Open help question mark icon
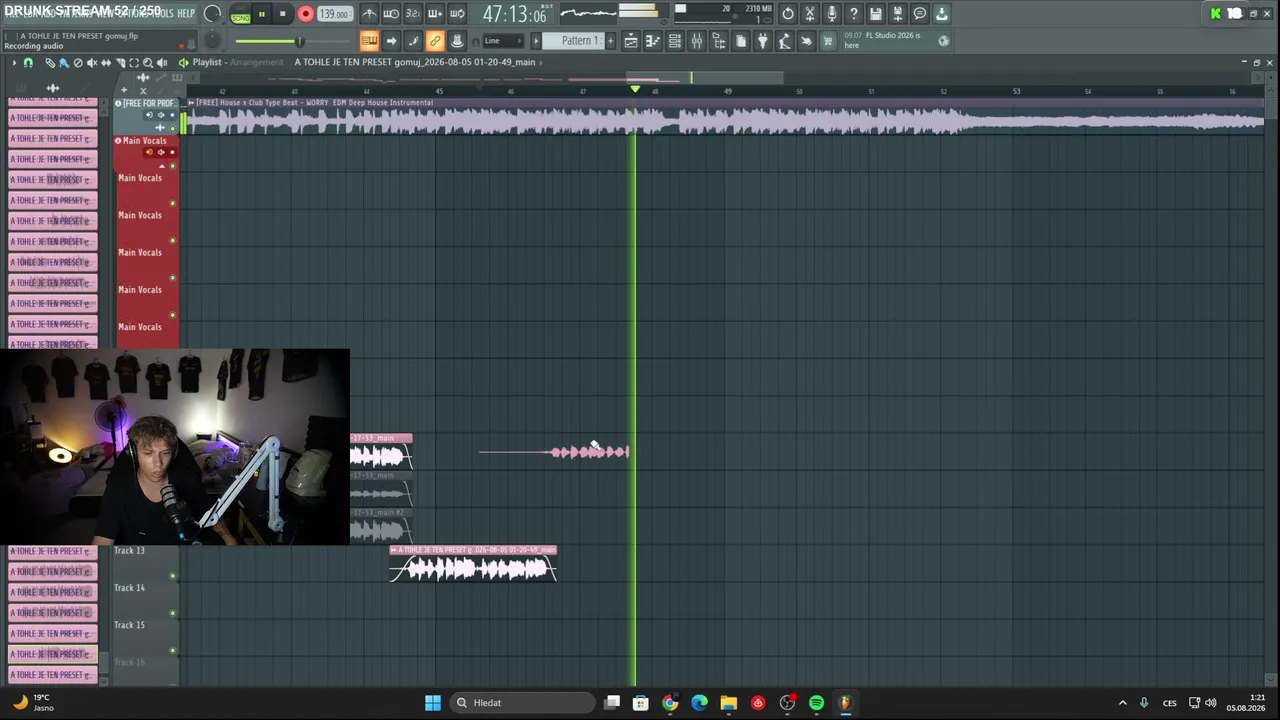Screen dimensions: 1280x720 (x=854, y=14)
